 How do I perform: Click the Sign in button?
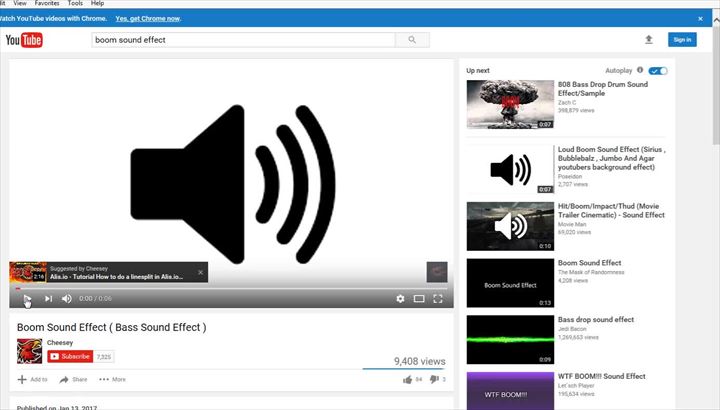(x=681, y=40)
